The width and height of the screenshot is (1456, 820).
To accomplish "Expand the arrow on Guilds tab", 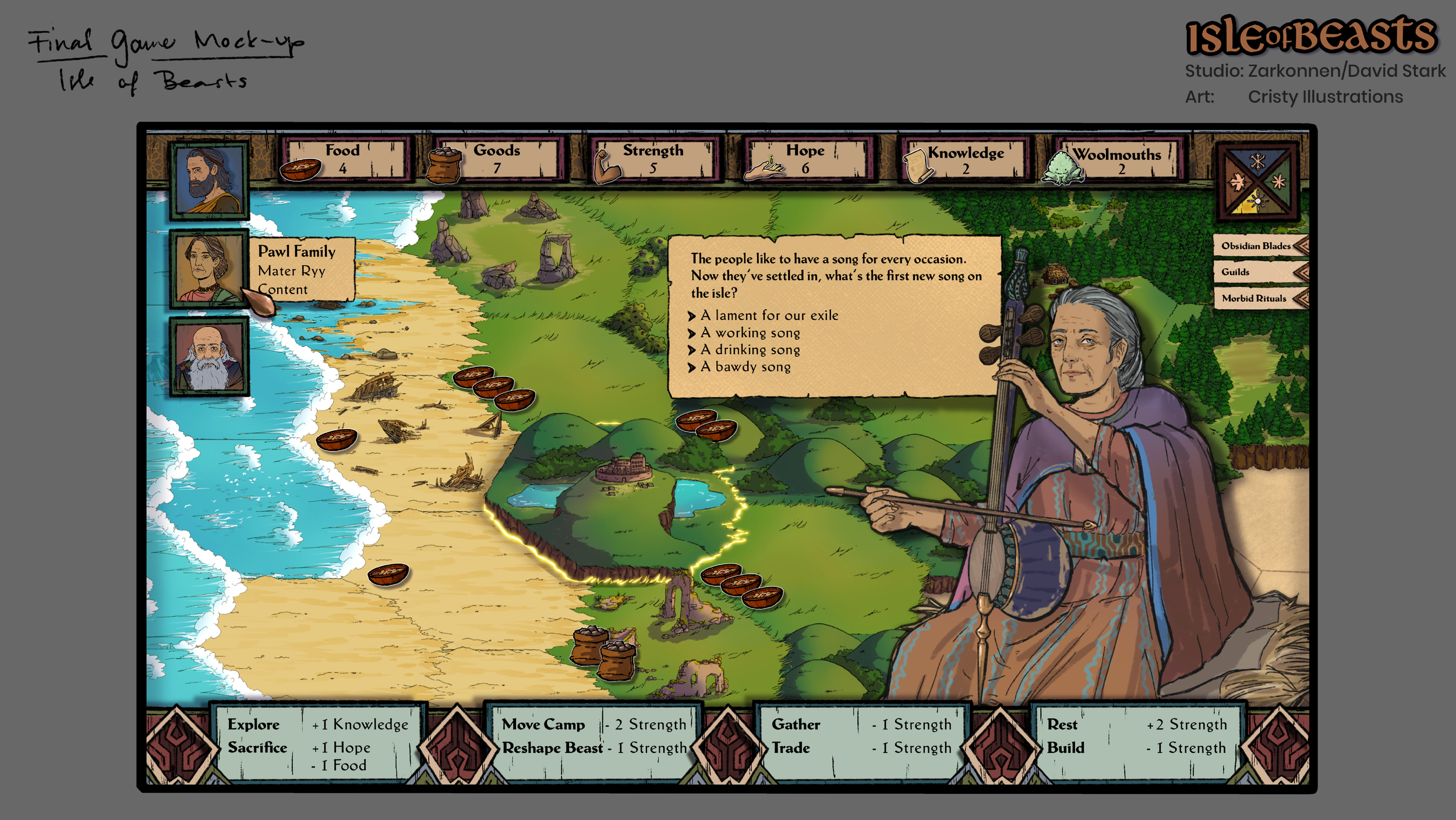I will [x=1300, y=272].
